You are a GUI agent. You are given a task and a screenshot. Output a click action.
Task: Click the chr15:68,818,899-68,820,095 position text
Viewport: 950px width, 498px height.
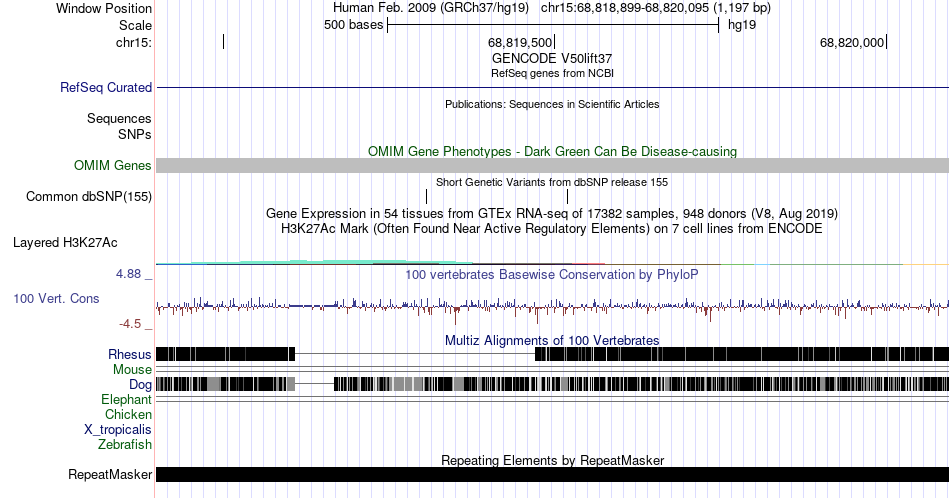[x=656, y=8]
